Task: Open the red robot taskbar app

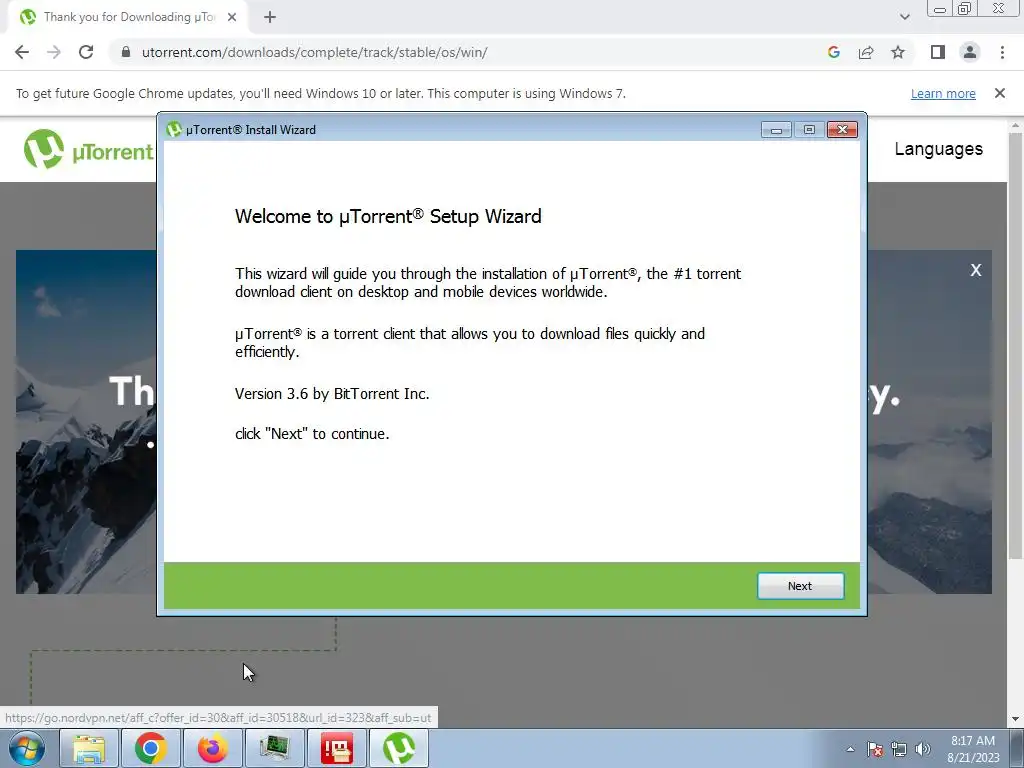Action: 337,748
